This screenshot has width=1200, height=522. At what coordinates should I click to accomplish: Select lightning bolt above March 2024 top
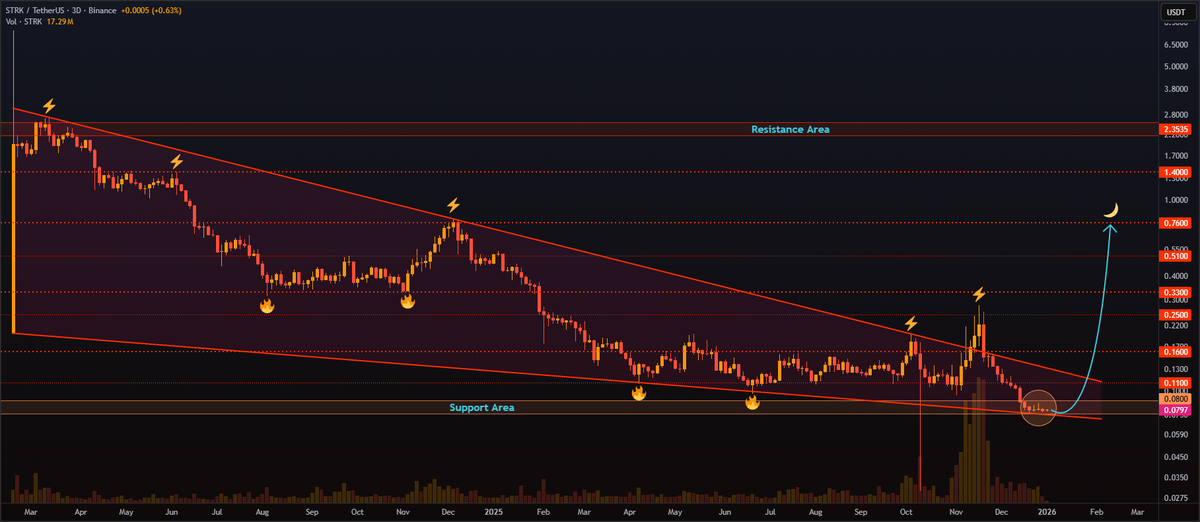49,106
